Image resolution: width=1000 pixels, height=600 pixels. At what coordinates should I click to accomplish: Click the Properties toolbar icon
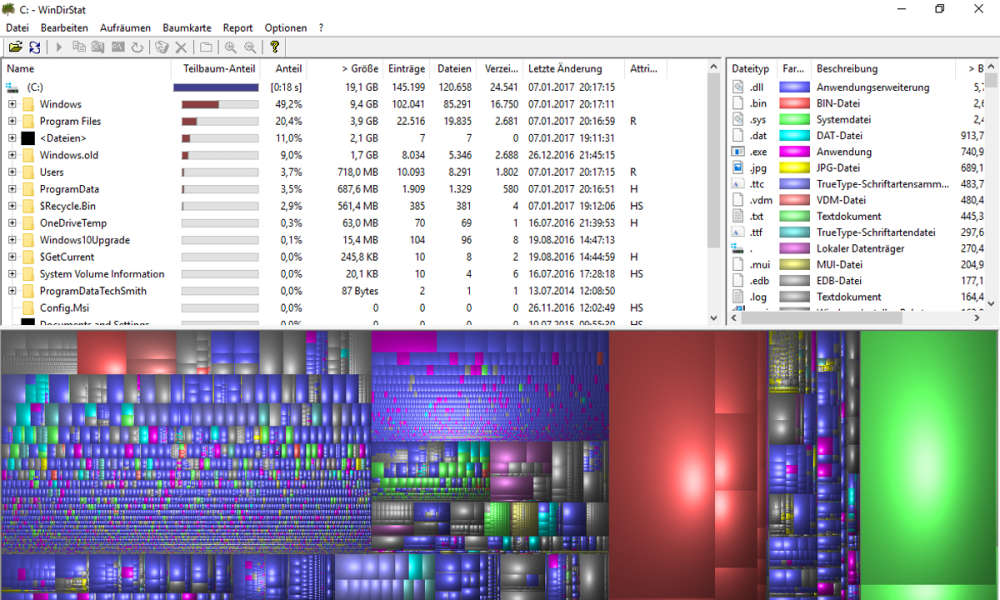206,47
